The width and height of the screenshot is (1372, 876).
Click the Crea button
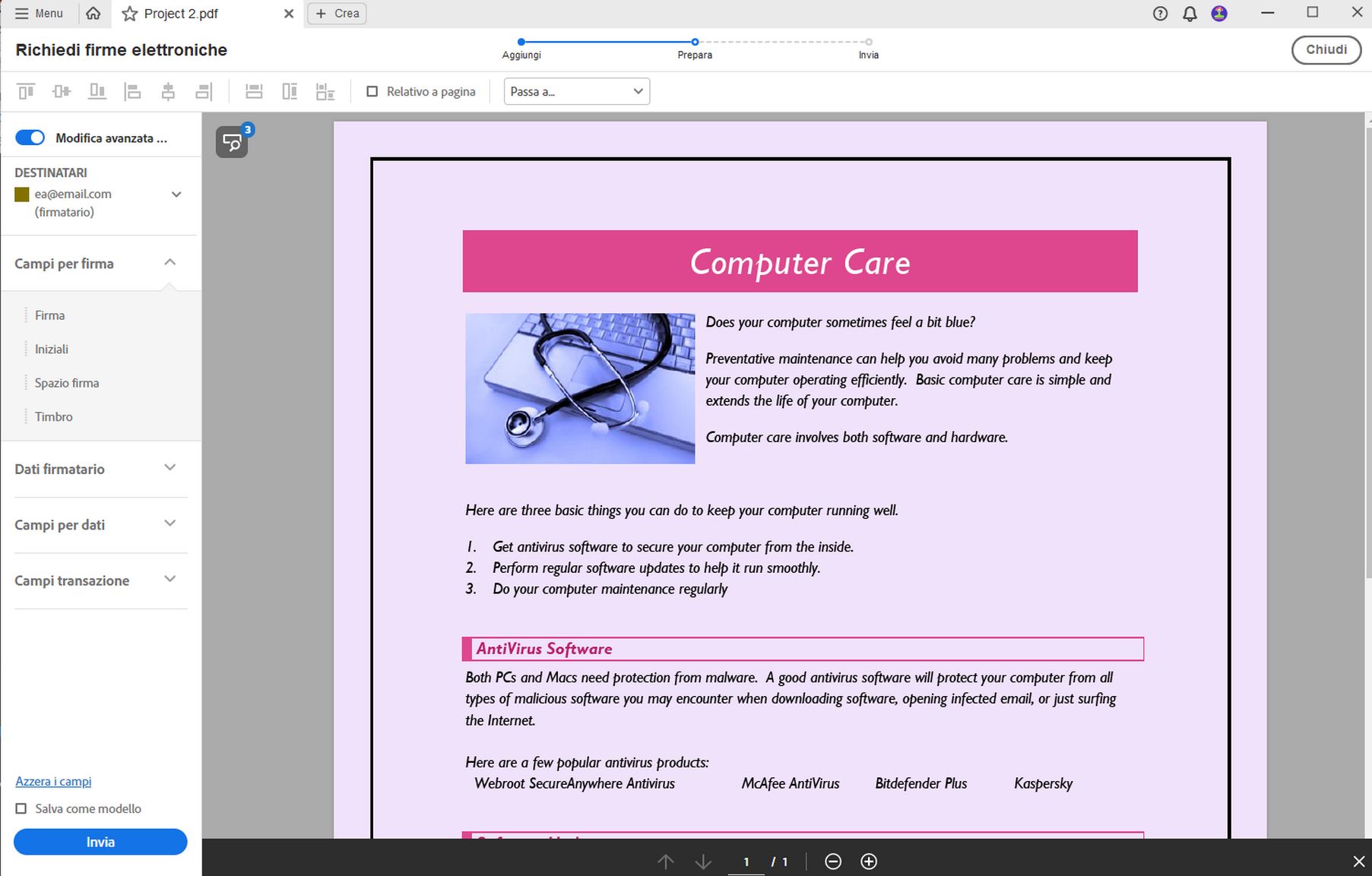337,14
